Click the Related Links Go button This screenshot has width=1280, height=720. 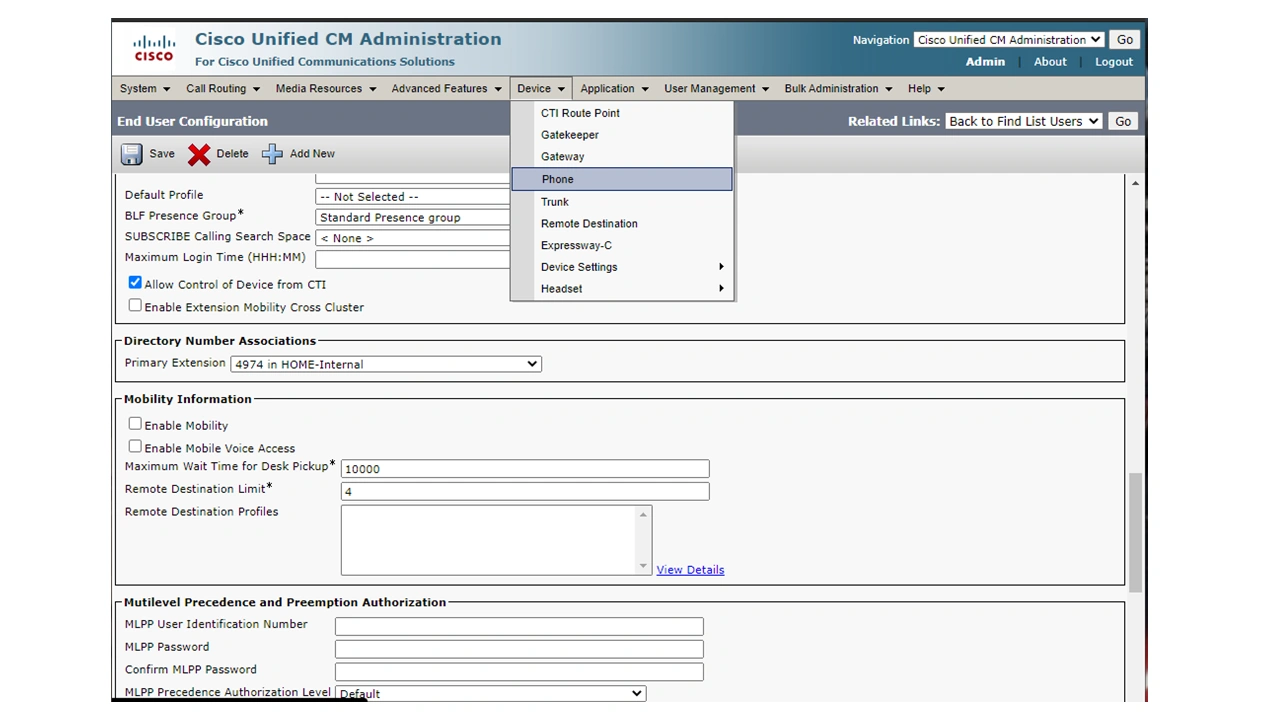pos(1123,121)
